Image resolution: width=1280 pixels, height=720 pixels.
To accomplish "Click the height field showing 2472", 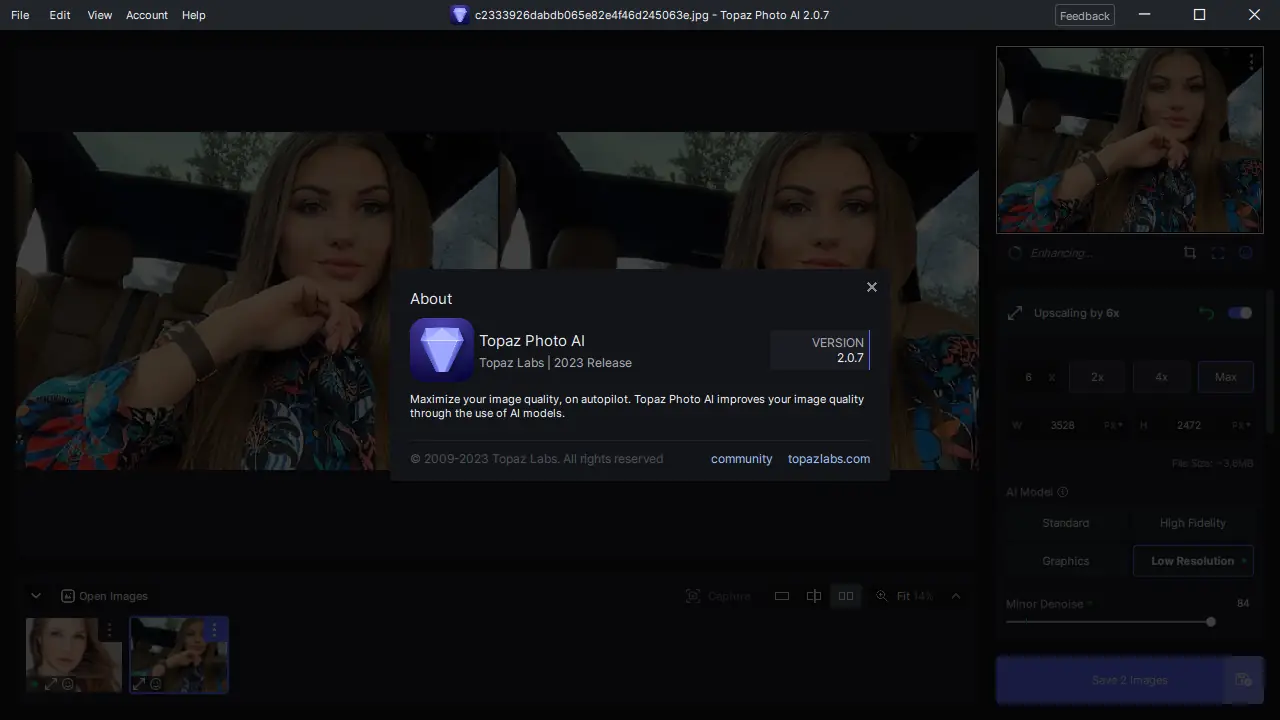I will pyautogui.click(x=1189, y=425).
